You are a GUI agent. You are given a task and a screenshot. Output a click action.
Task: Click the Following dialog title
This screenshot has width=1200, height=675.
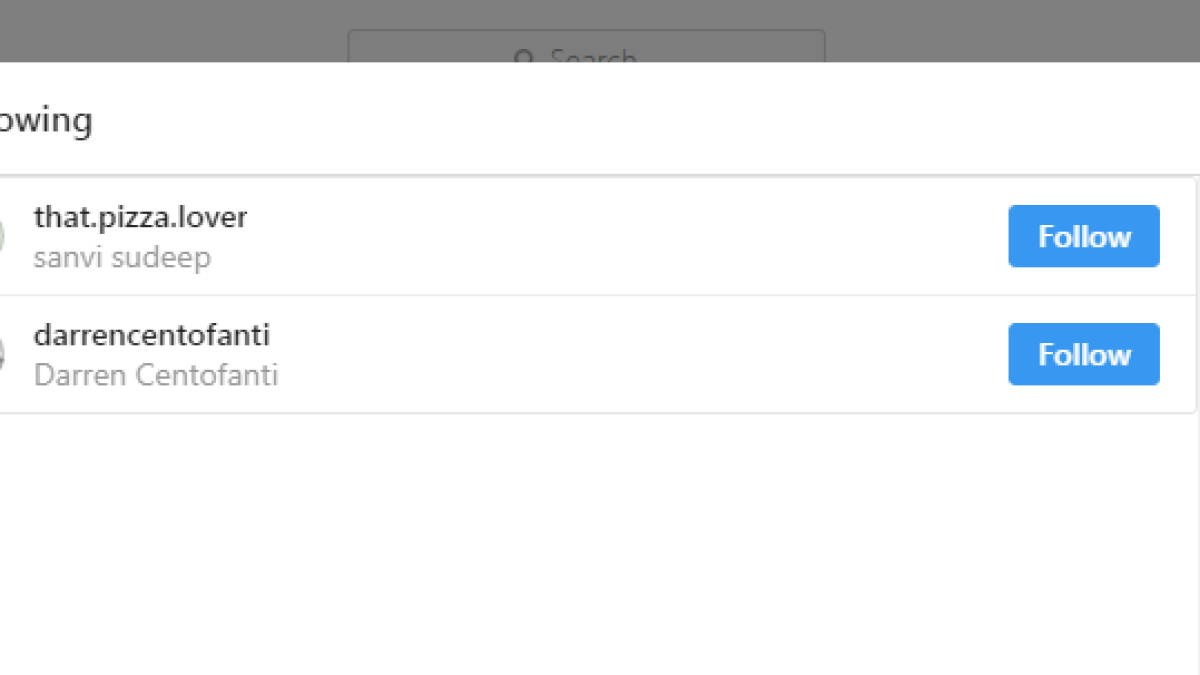[x=46, y=121]
